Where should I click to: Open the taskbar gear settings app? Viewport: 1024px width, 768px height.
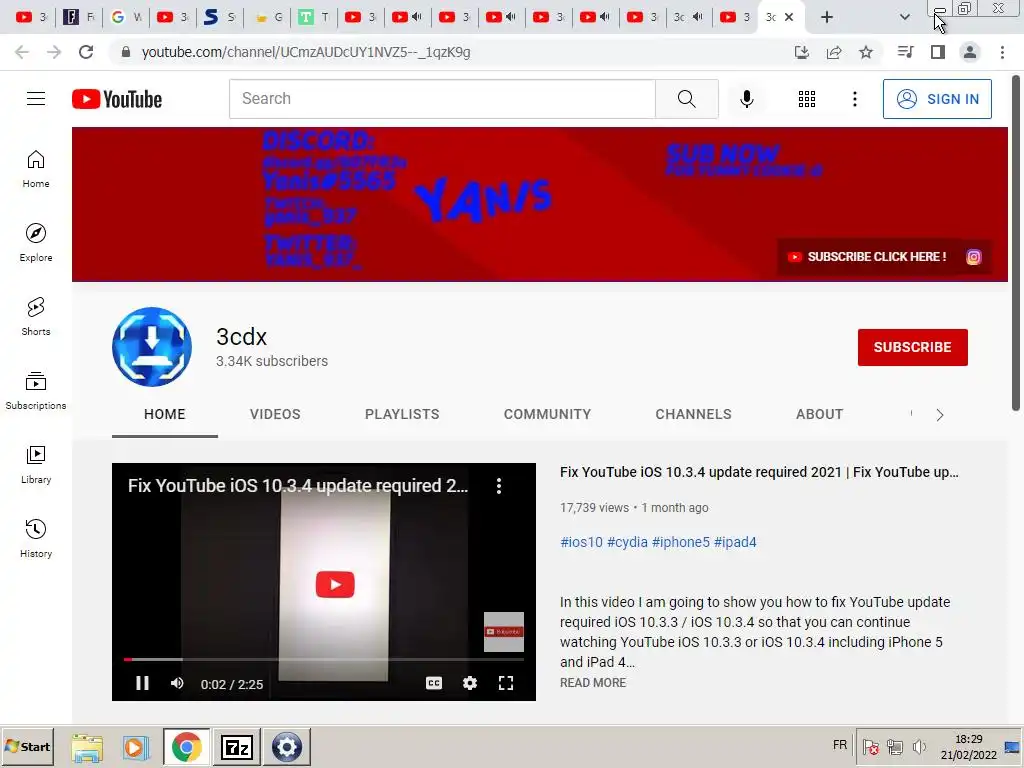click(287, 746)
